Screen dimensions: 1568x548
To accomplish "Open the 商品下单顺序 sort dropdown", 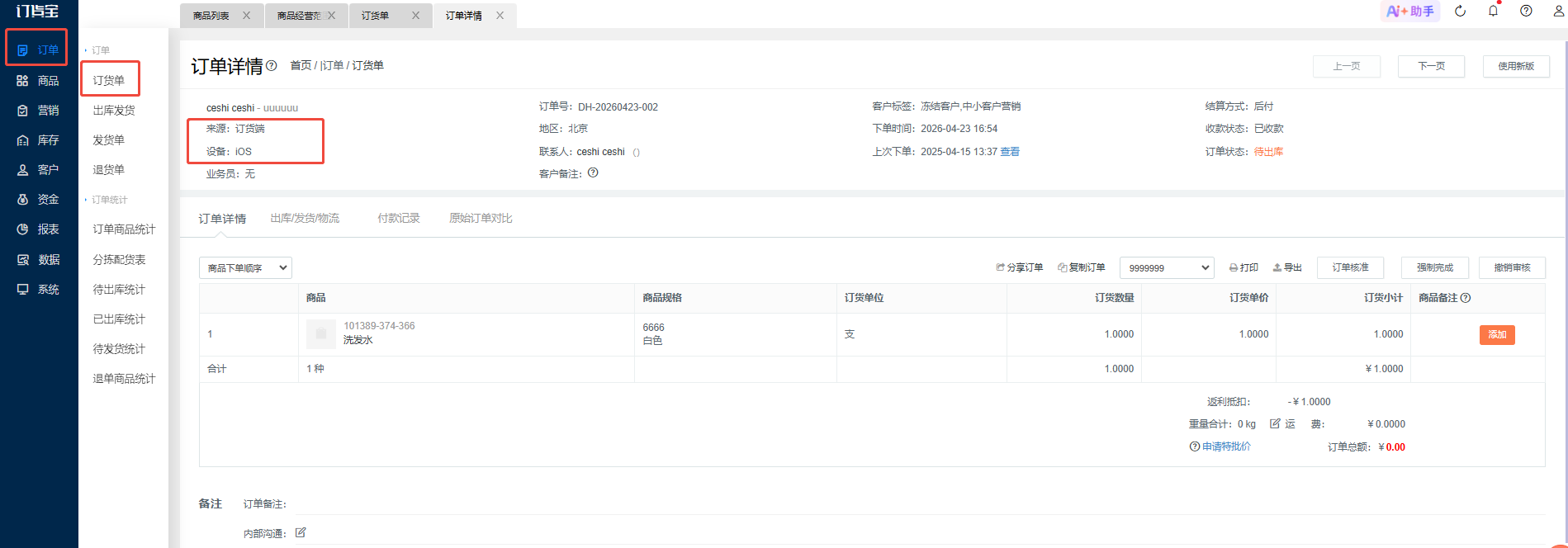I will click(245, 267).
